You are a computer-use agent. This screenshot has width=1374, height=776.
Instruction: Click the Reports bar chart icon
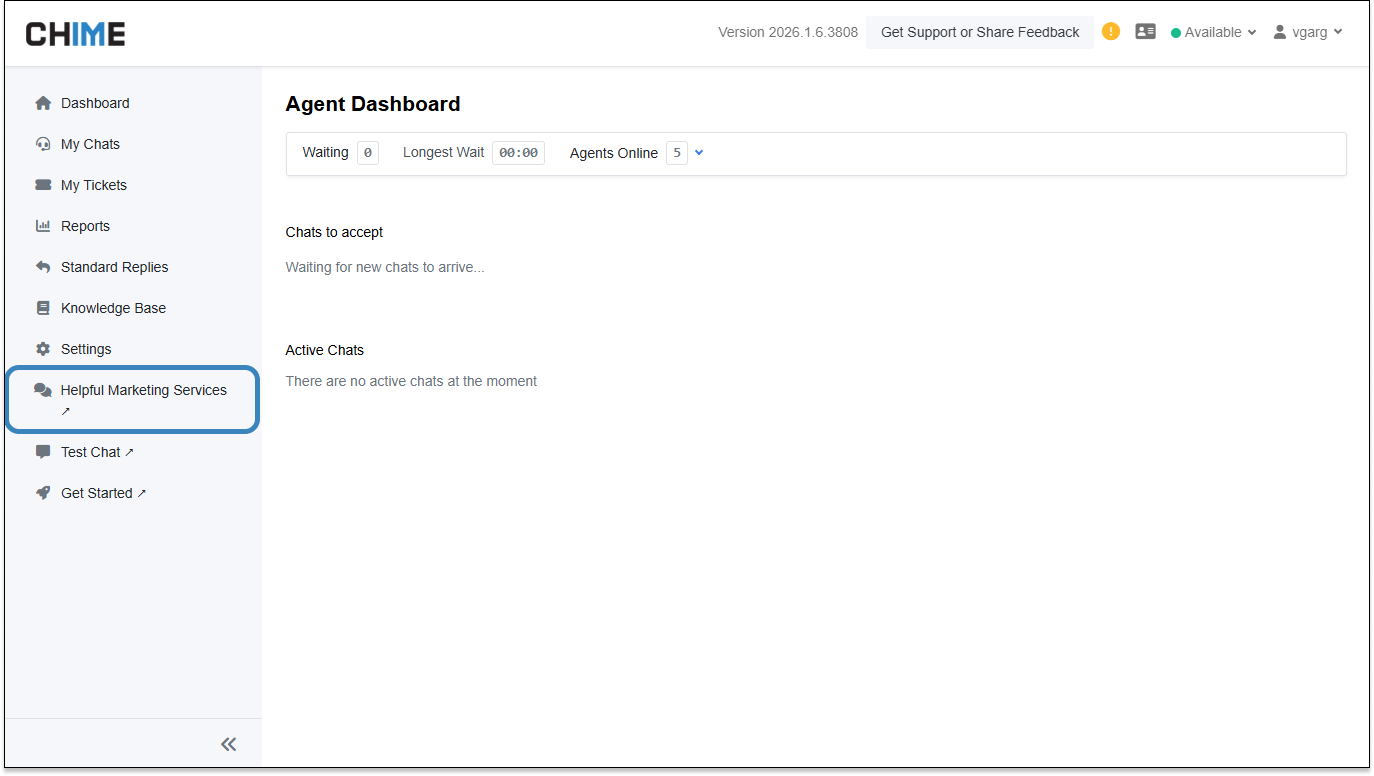click(x=43, y=226)
